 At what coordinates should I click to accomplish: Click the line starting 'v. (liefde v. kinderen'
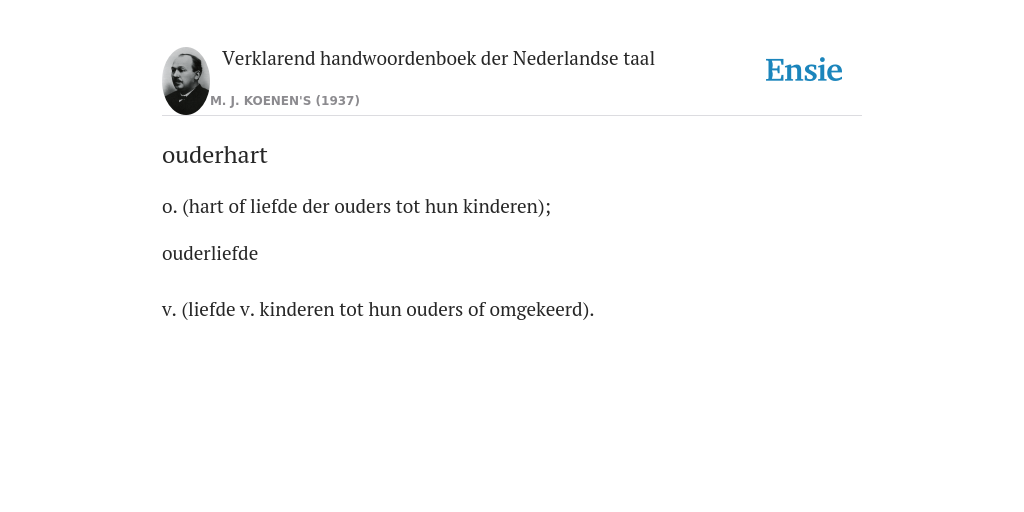[x=378, y=310]
